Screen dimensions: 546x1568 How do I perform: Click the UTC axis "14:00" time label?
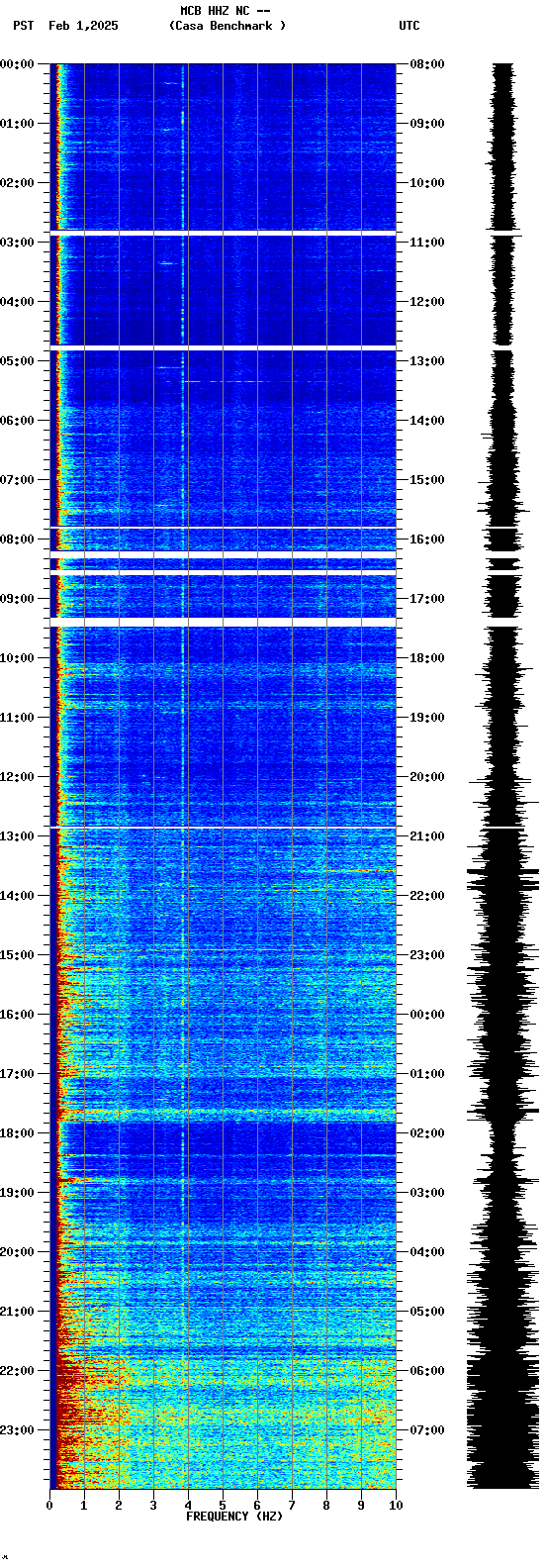(427, 421)
